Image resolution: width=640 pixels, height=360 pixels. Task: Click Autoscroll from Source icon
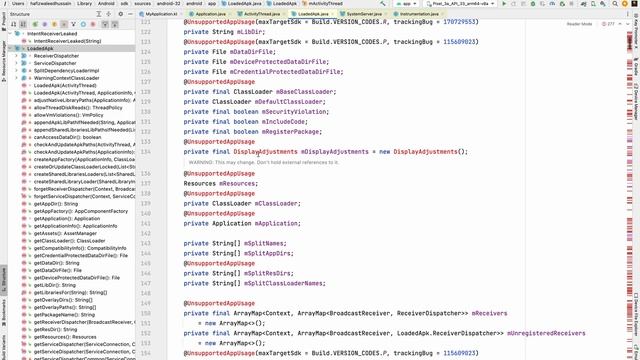[x=115, y=24]
